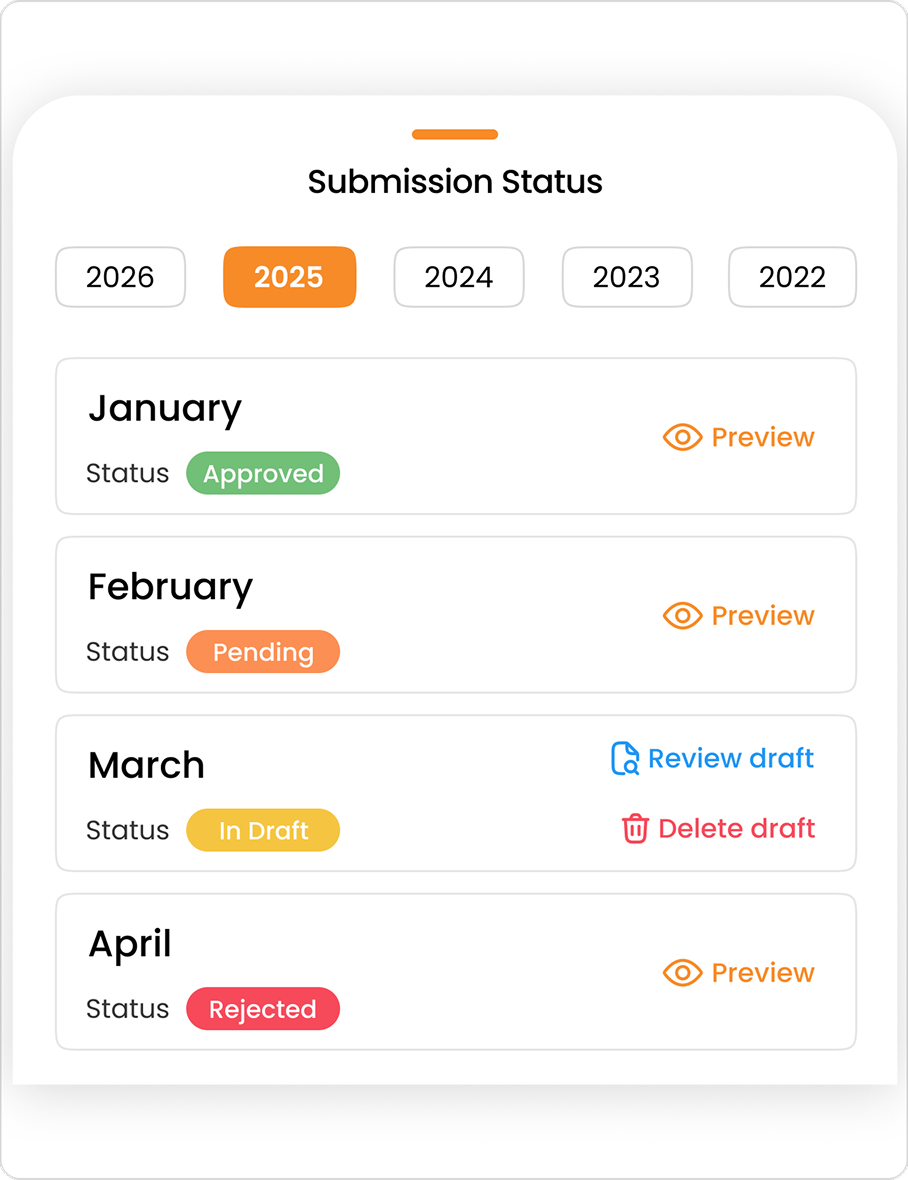
Task: Click the Review draft document icon
Action: point(625,759)
